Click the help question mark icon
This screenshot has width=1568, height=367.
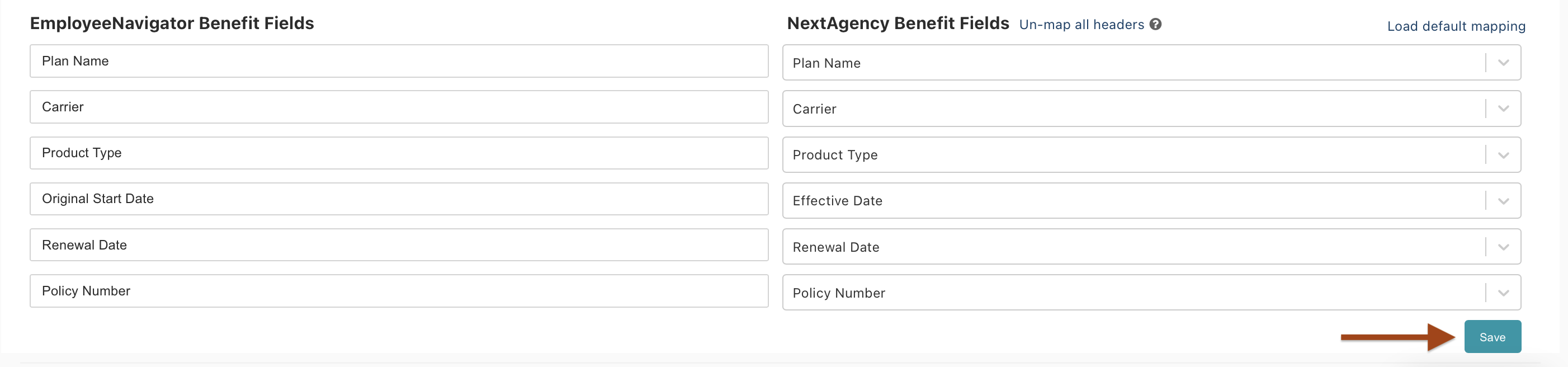click(x=1155, y=25)
